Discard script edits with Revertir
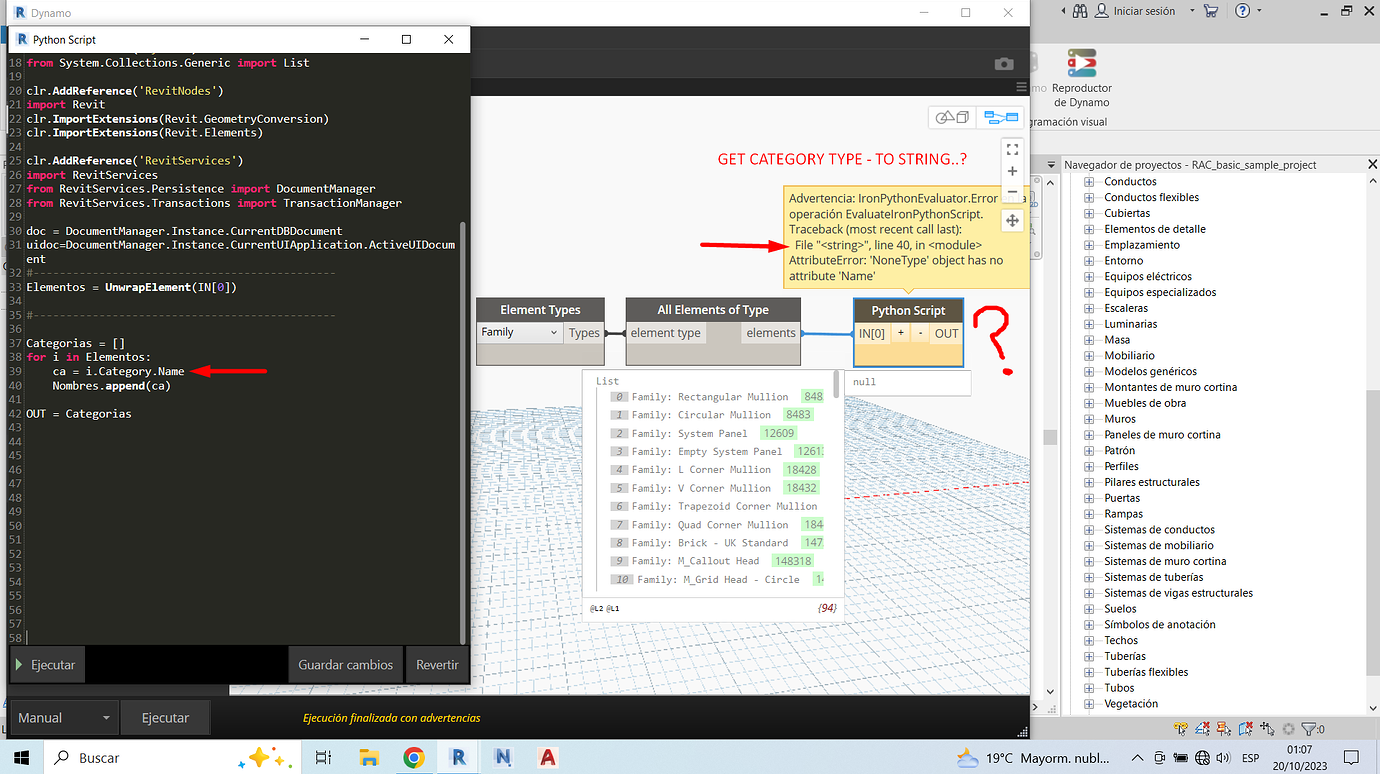This screenshot has width=1380, height=774. pyautogui.click(x=437, y=664)
